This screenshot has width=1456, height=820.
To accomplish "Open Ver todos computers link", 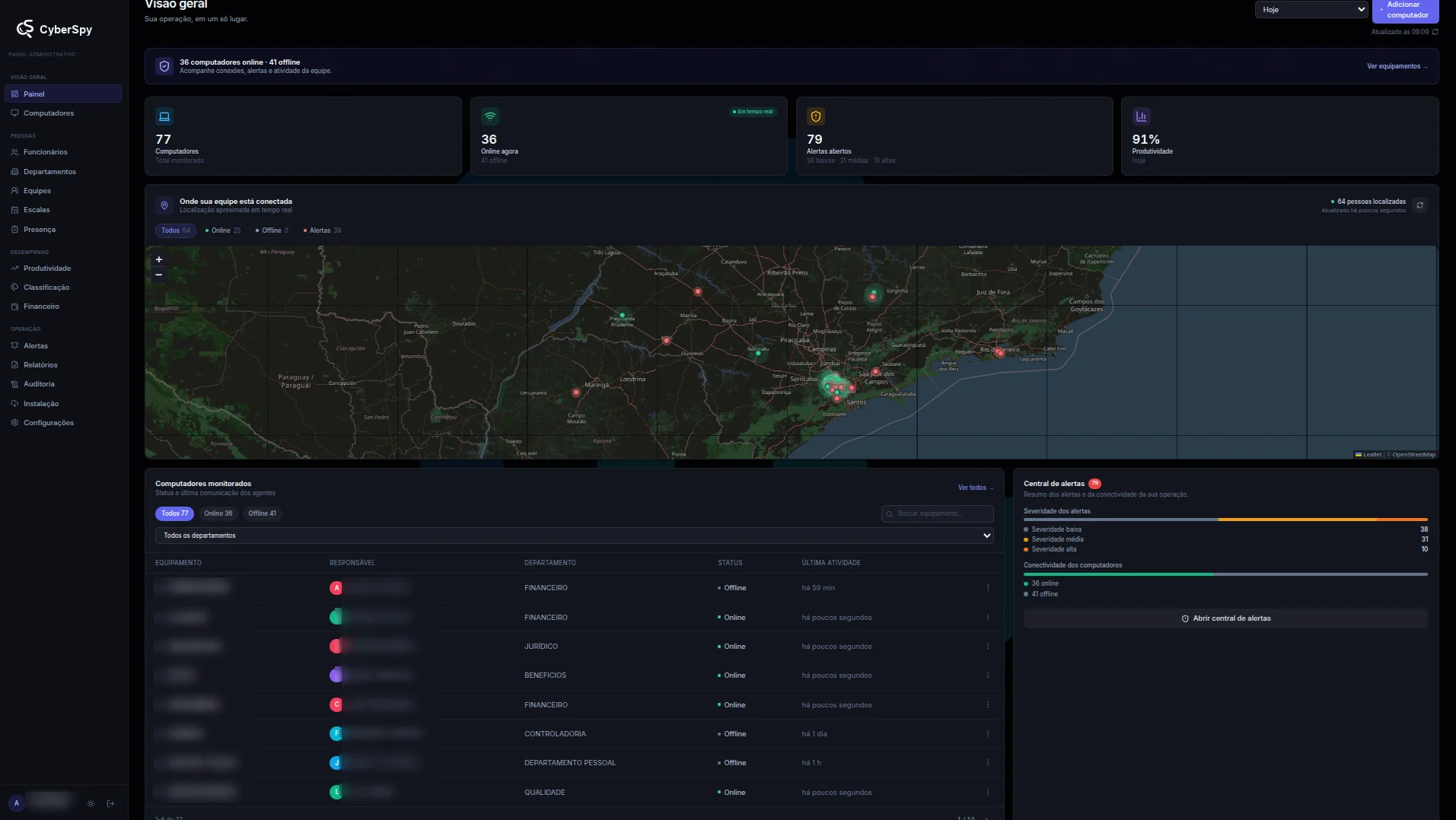I will [976, 488].
